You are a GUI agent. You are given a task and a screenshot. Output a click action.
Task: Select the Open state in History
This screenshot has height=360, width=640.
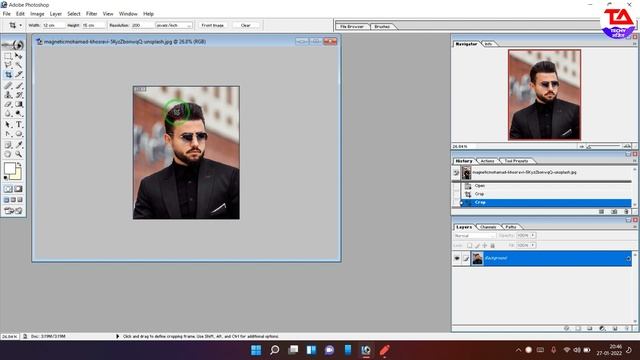(x=546, y=186)
